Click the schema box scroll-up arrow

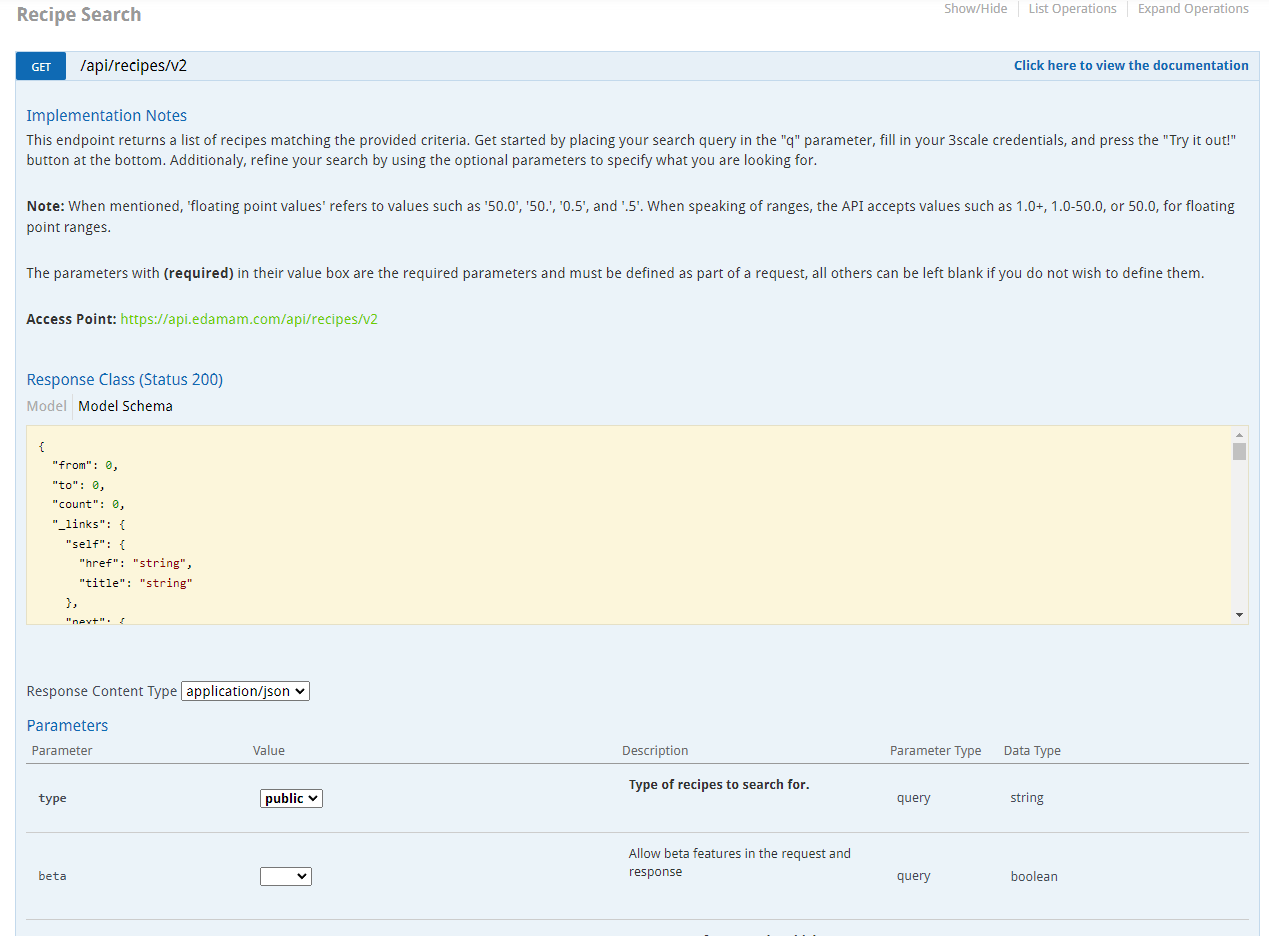pos(1240,435)
